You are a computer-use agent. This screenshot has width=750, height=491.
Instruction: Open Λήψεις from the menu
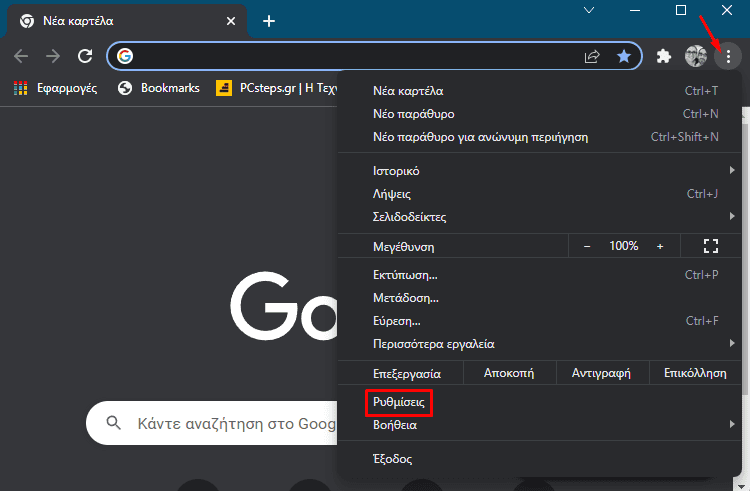(x=540, y=194)
